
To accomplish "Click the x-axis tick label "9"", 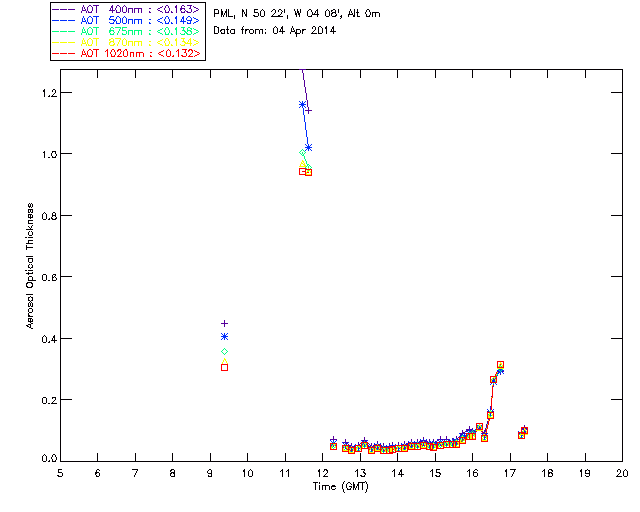I will tap(210, 473).
